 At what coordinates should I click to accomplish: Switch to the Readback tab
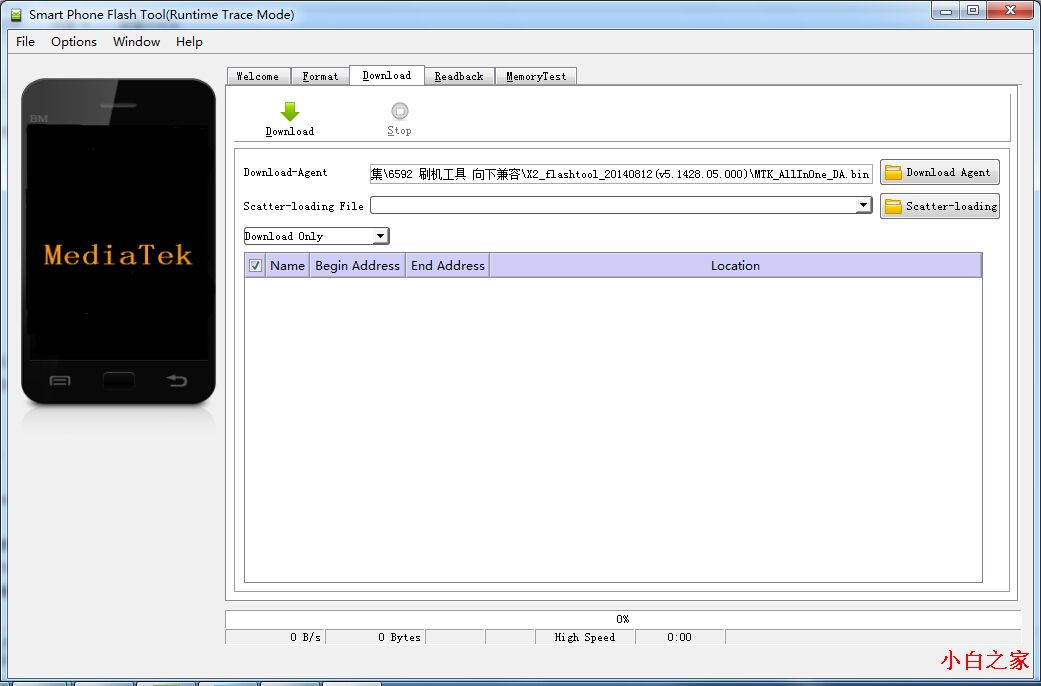point(459,76)
